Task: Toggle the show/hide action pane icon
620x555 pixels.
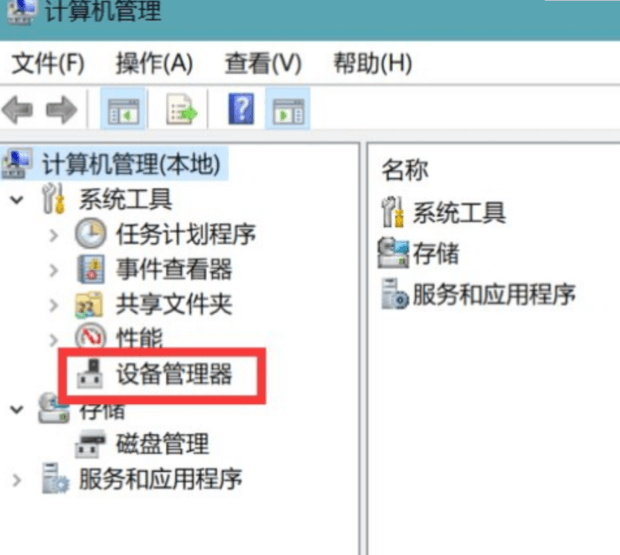Action: (x=288, y=109)
